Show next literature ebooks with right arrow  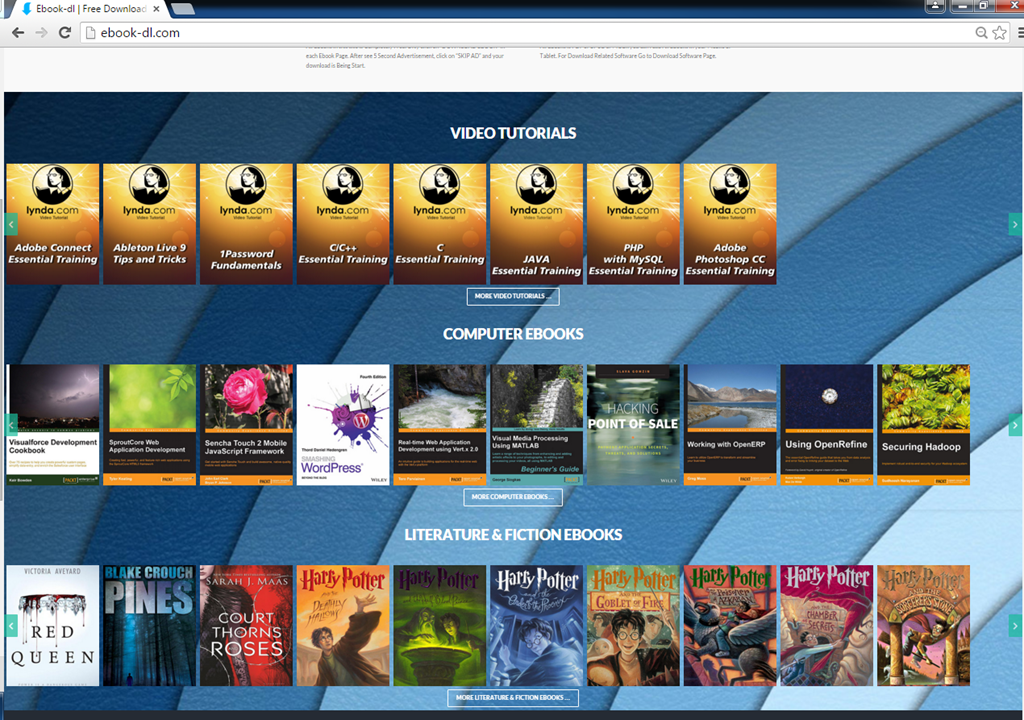(1015, 625)
